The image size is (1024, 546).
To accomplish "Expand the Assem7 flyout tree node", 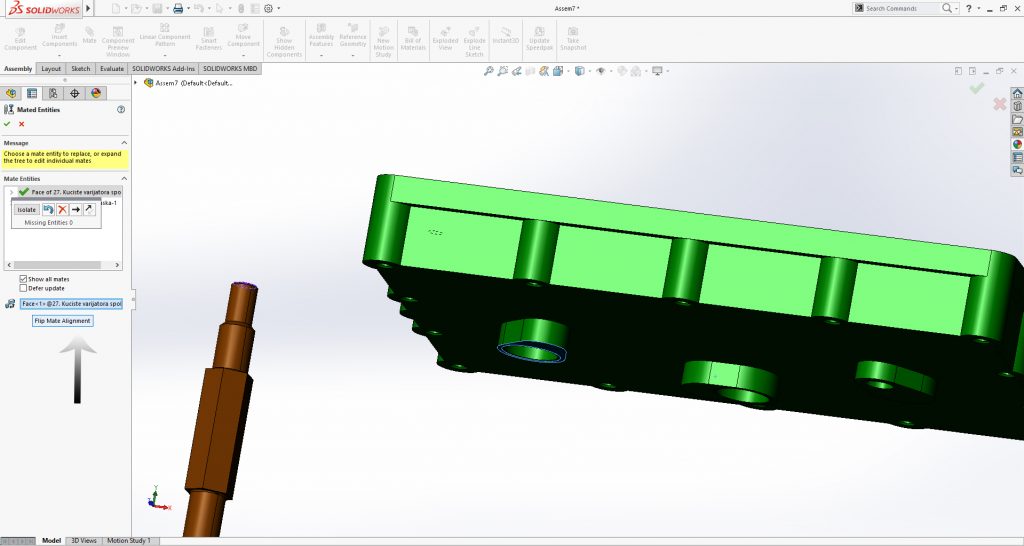I will [x=136, y=83].
